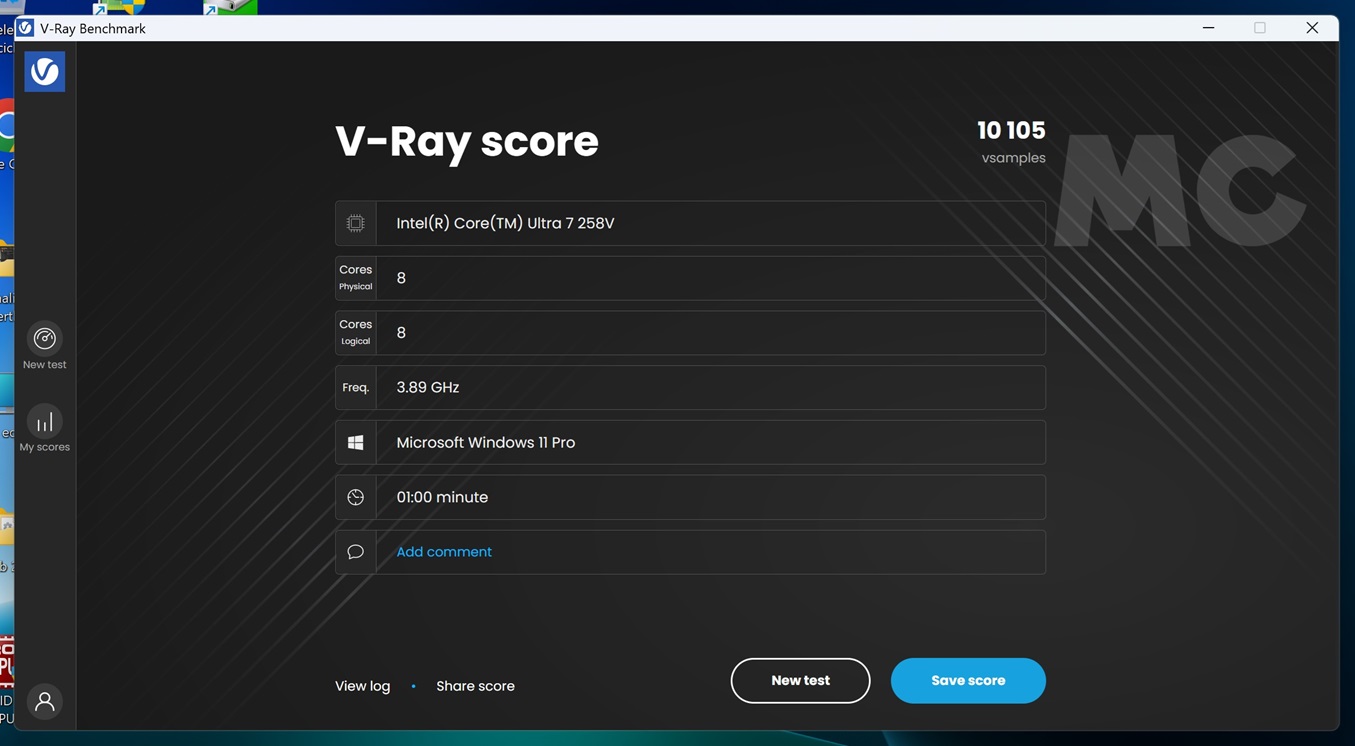Viewport: 1355px width, 746px height.
Task: Click Add comment link
Action: (x=444, y=552)
